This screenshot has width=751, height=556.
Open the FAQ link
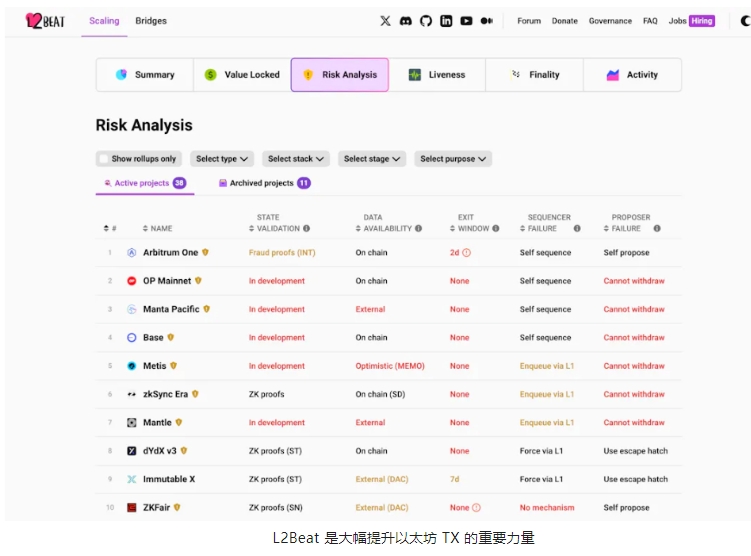tap(650, 21)
